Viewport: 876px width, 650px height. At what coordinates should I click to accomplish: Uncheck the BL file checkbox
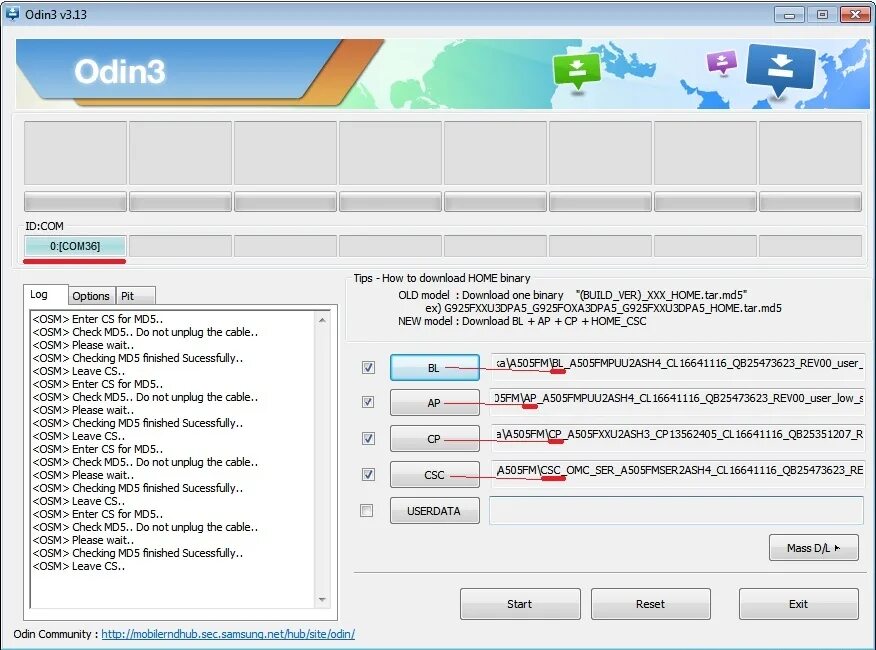click(368, 367)
